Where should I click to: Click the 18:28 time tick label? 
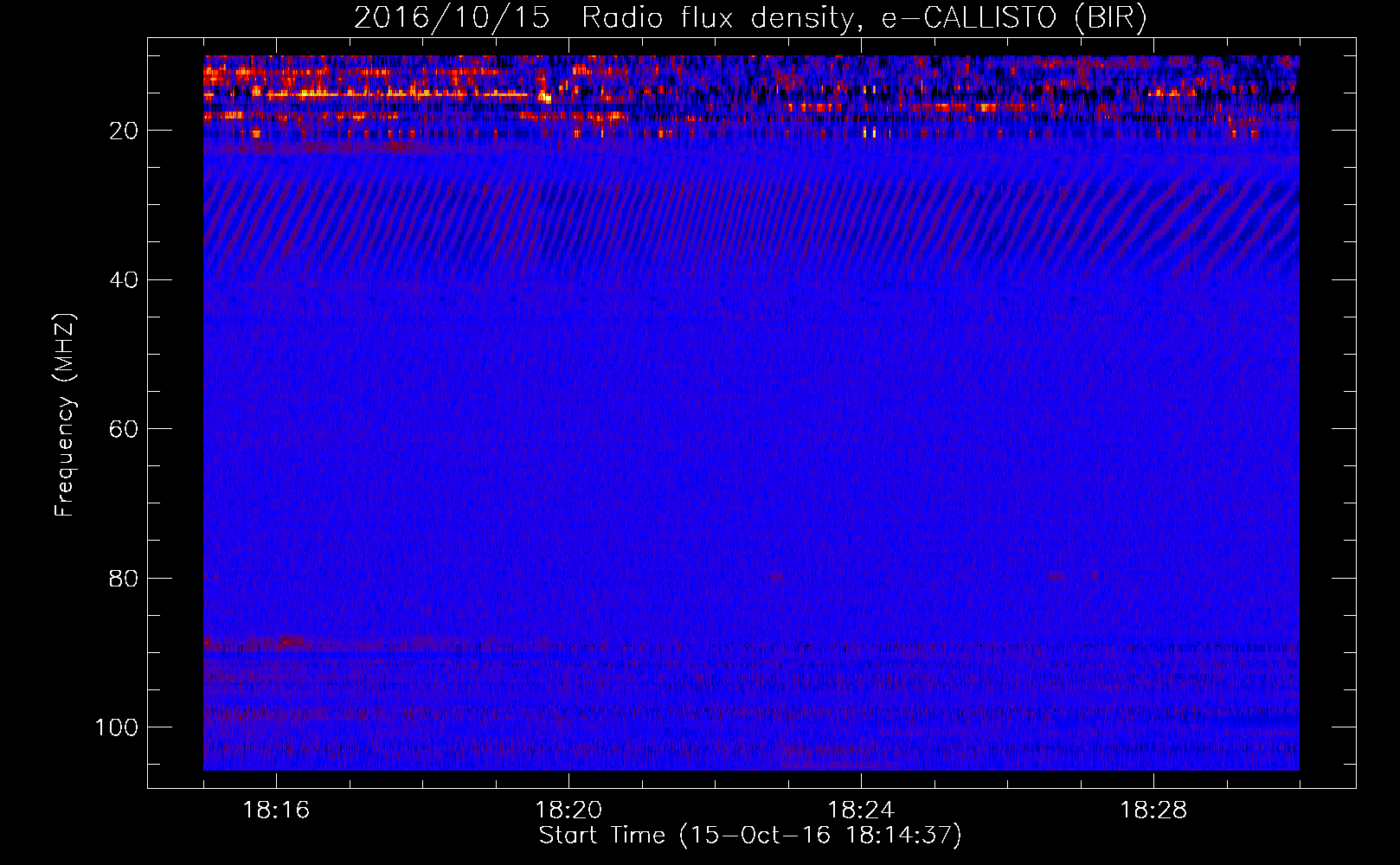(1153, 811)
